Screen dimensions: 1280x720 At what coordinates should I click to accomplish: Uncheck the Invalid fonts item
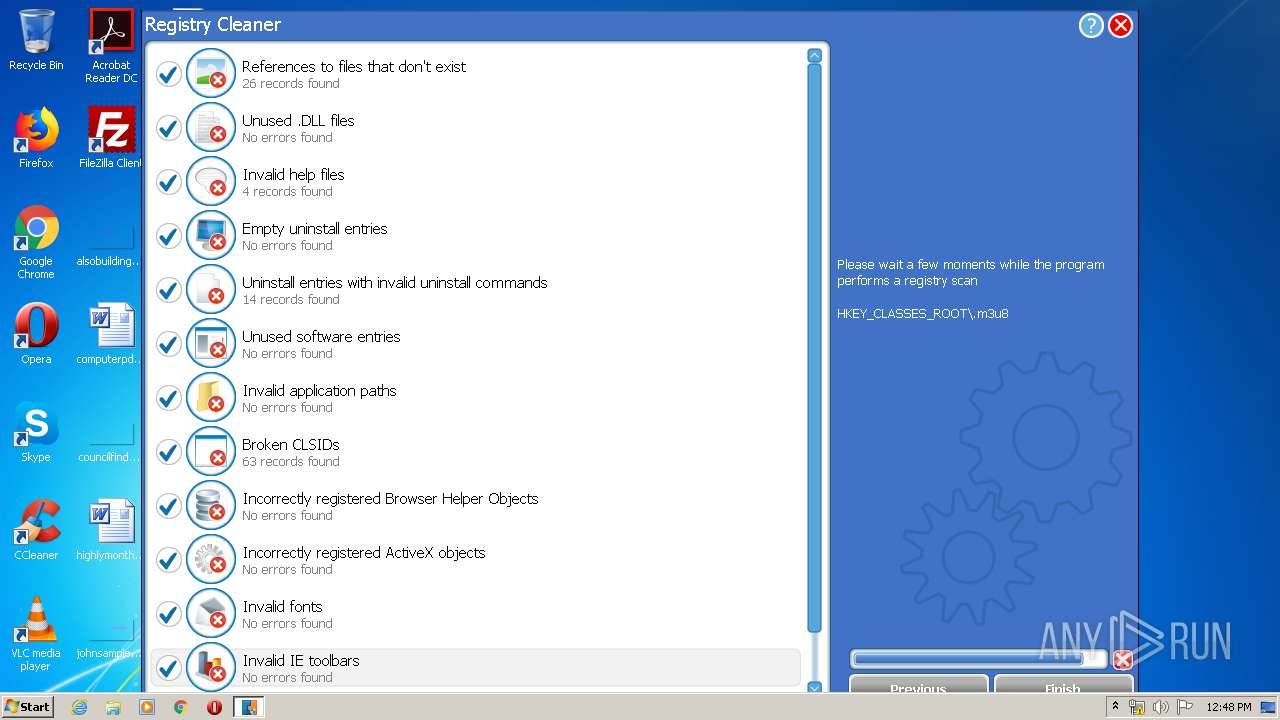[168, 614]
